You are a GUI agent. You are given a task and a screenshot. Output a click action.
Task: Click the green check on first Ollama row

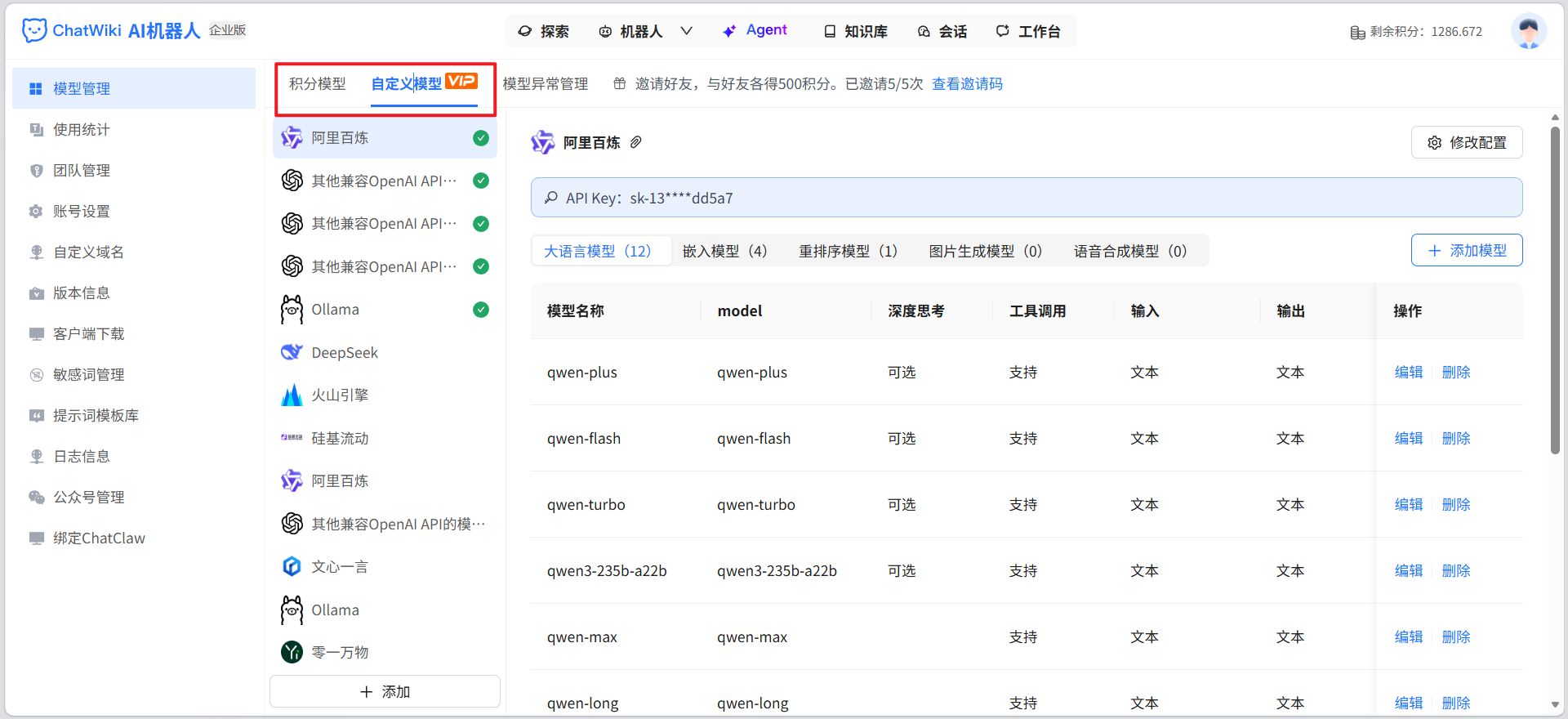point(481,310)
